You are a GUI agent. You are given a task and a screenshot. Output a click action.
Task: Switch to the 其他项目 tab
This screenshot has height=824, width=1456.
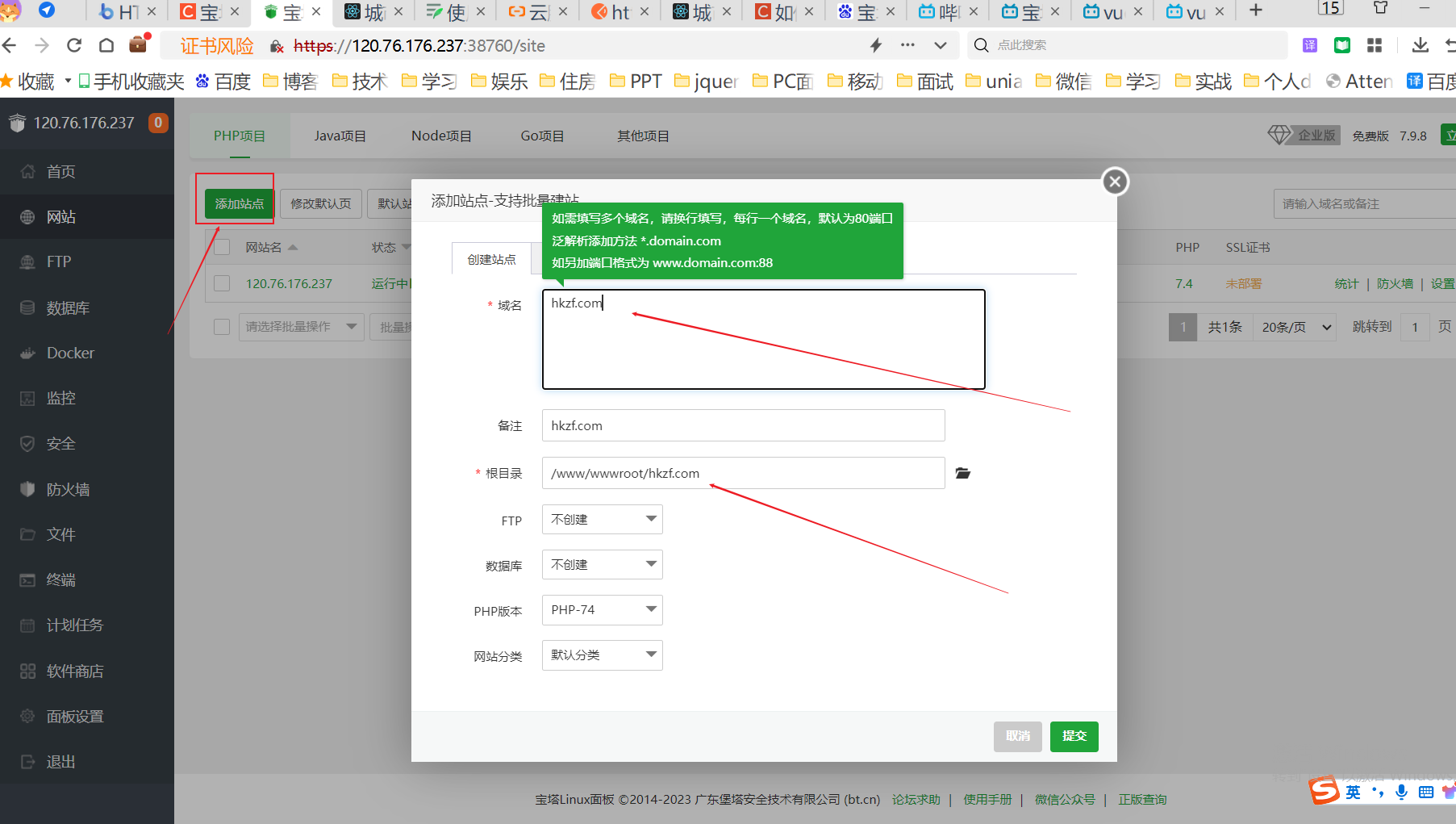(643, 136)
